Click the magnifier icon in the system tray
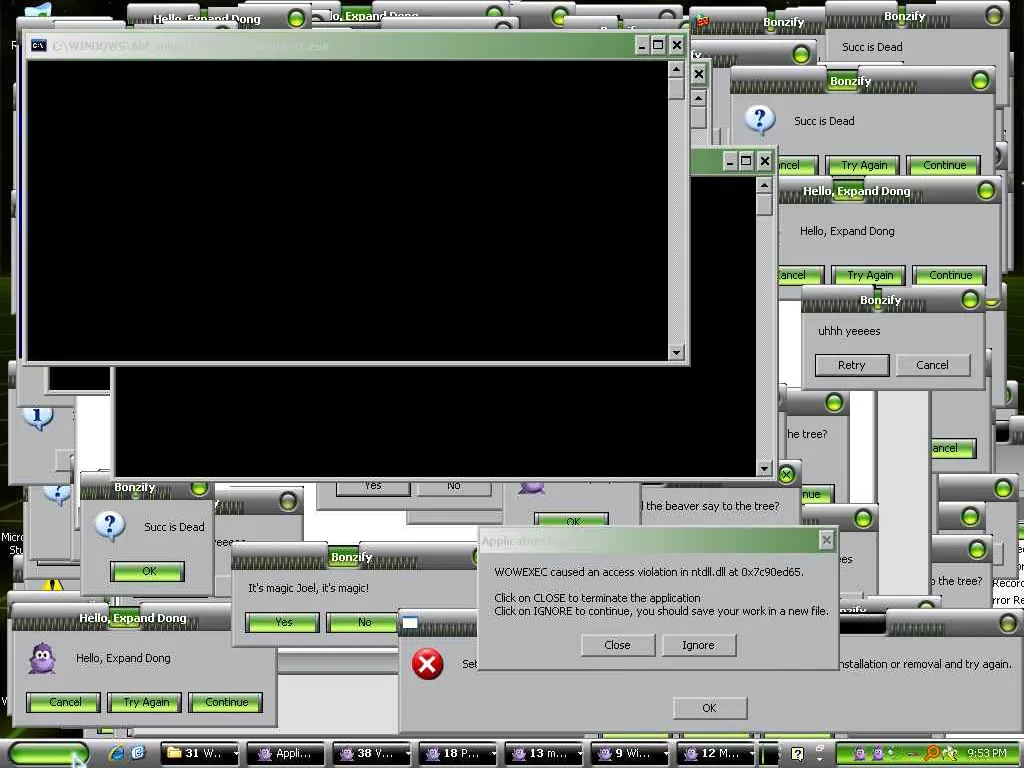1024x768 pixels. pyautogui.click(x=933, y=753)
